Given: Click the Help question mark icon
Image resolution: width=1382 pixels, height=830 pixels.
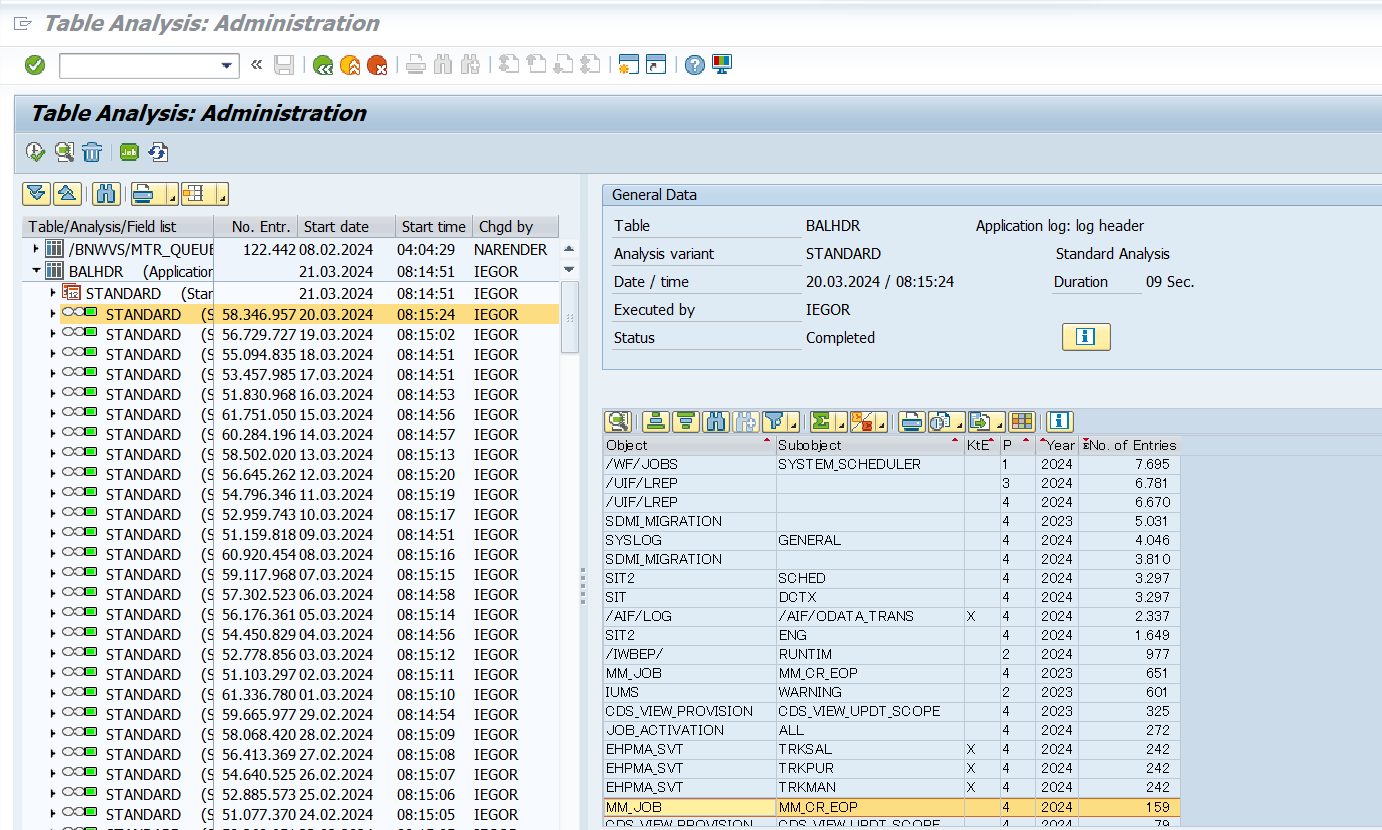Looking at the screenshot, I should (694, 65).
